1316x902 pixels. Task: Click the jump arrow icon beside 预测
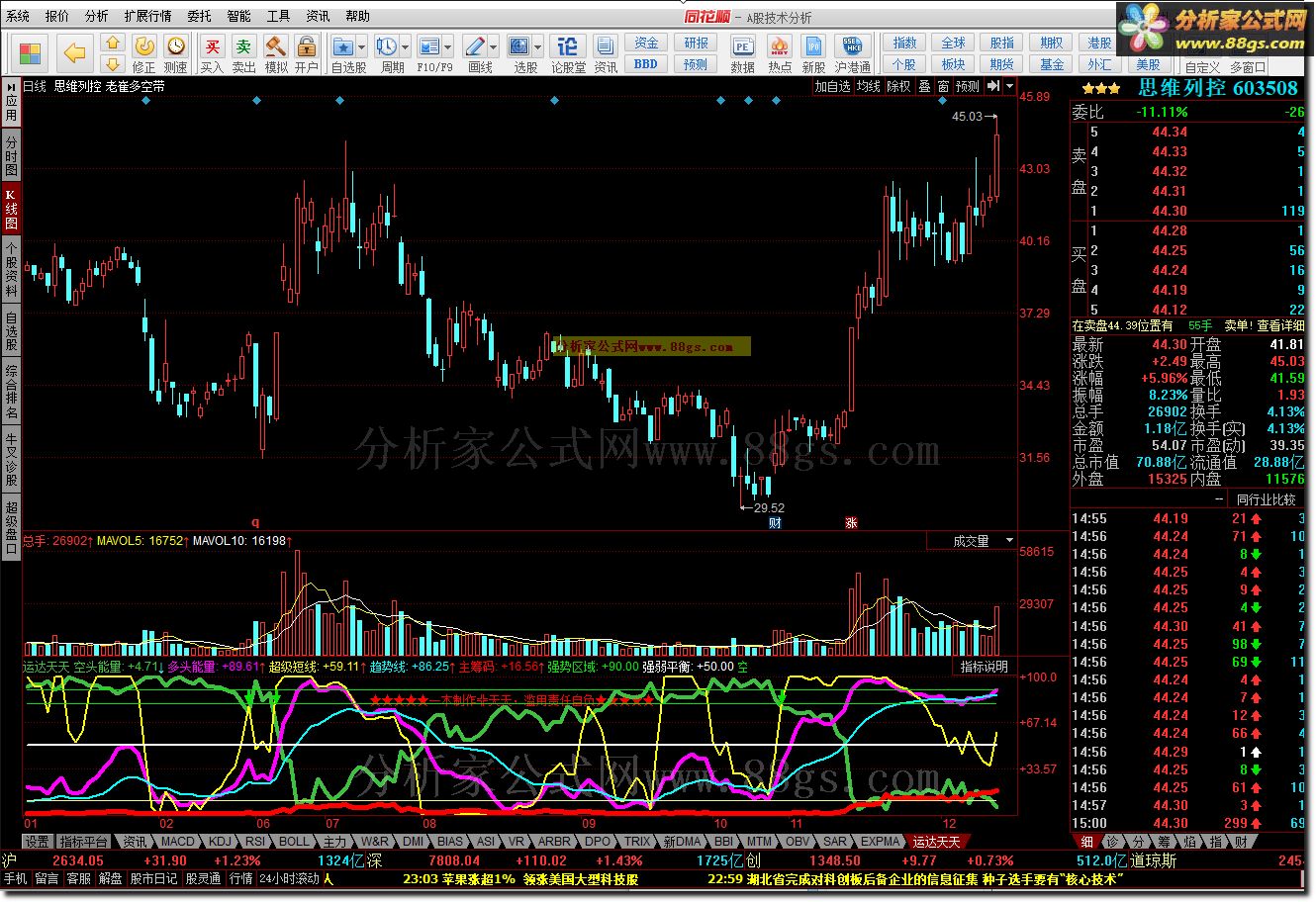click(992, 86)
